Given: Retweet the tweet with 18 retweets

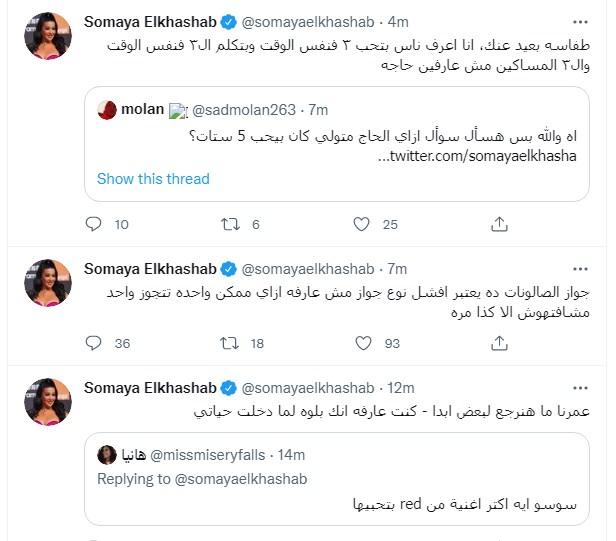Looking at the screenshot, I should click(x=229, y=344).
